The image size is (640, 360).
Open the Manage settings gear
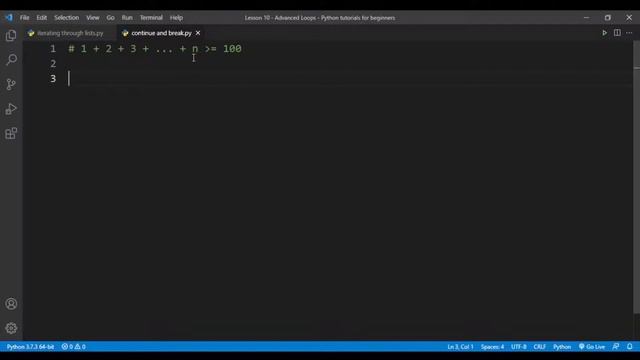pos(11,328)
